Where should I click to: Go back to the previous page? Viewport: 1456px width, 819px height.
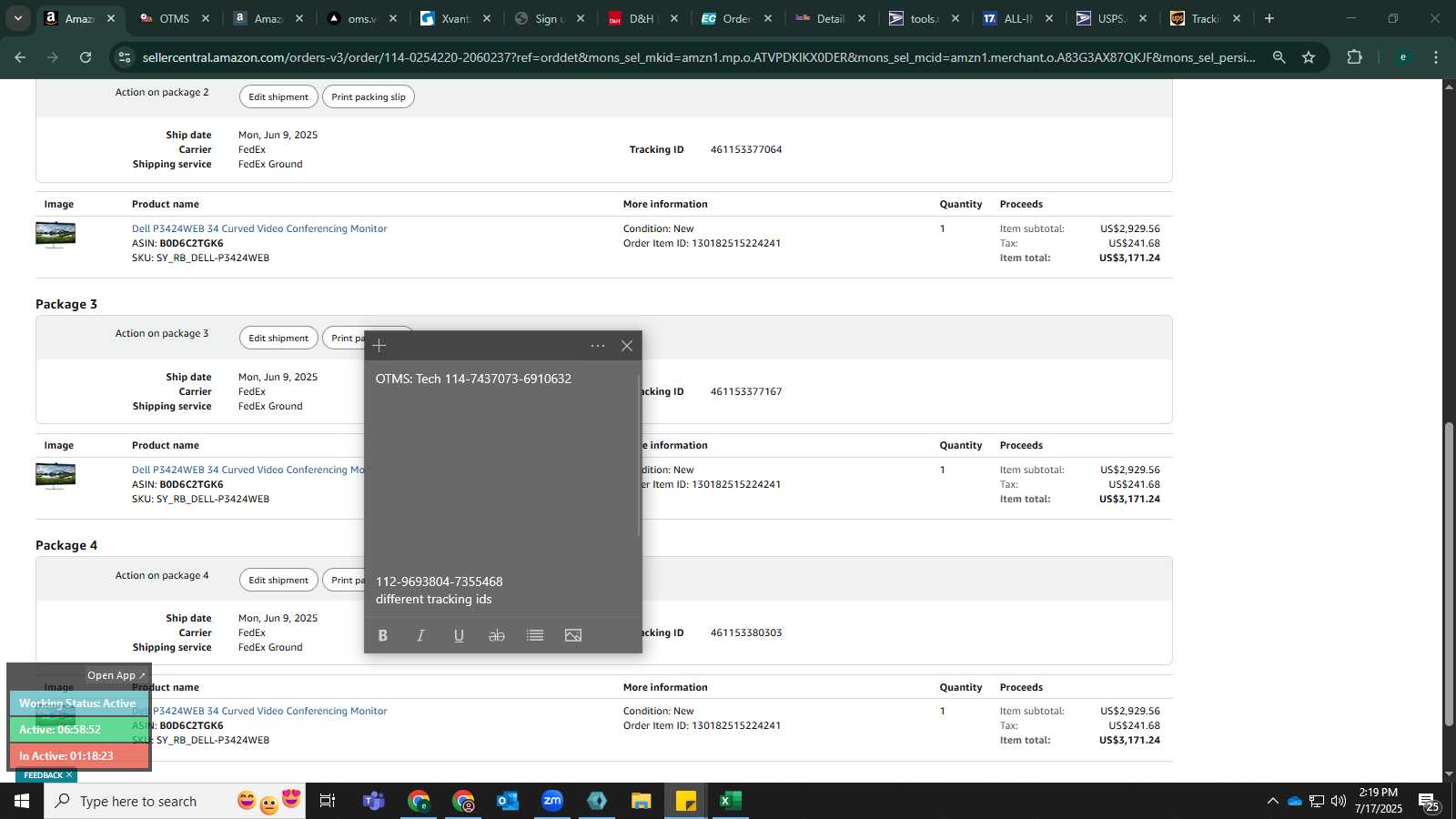point(20,57)
